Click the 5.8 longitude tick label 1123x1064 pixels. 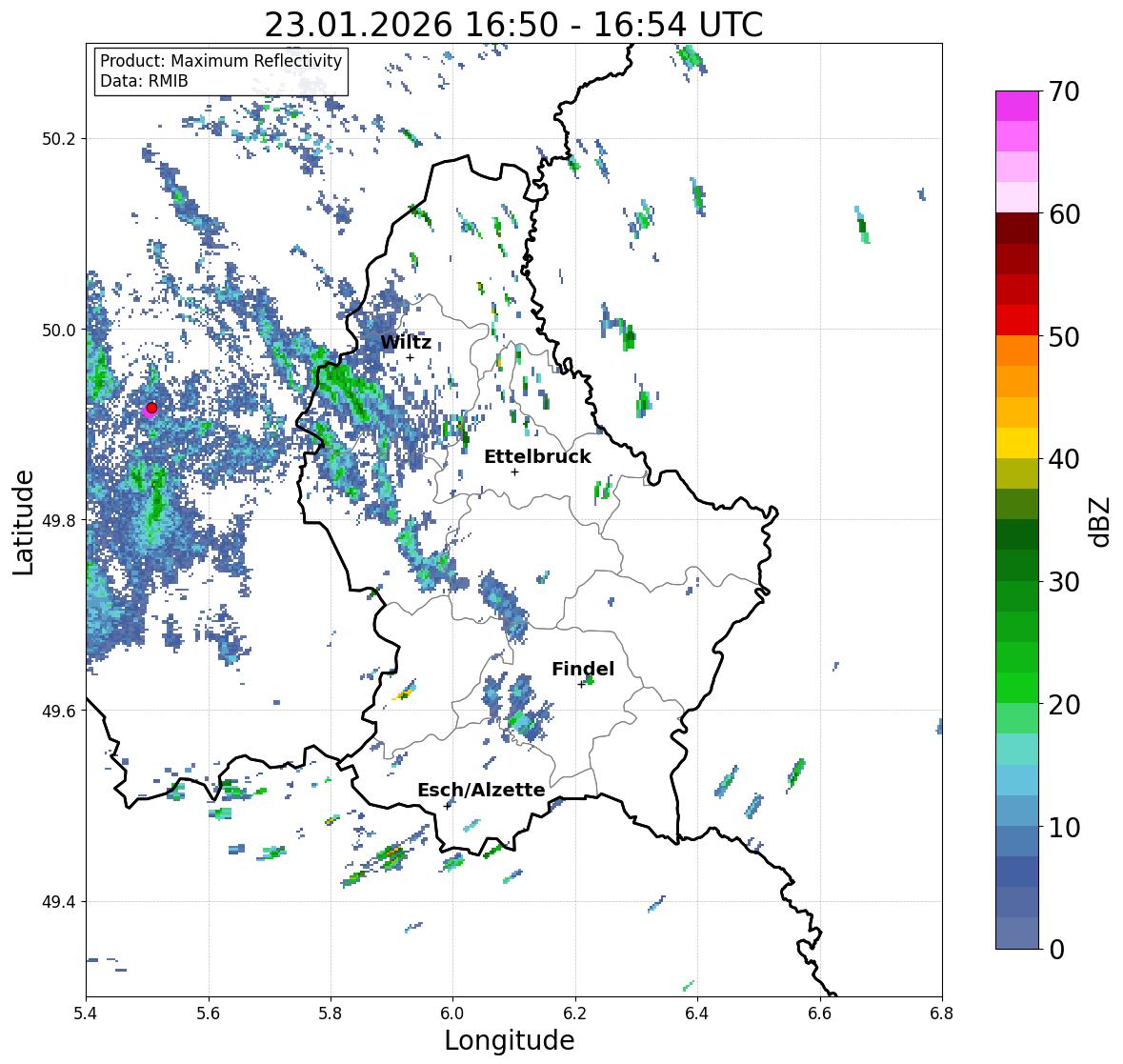(331, 1014)
